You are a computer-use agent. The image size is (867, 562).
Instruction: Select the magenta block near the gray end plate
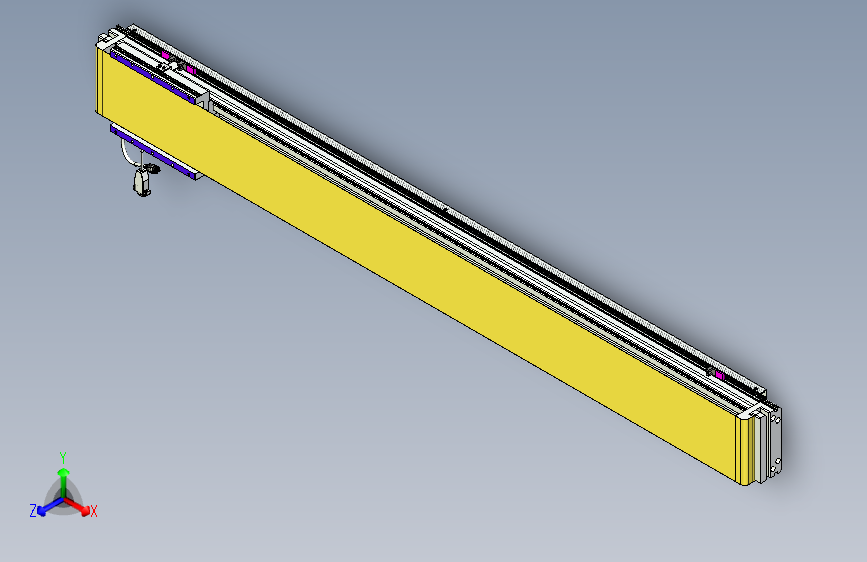point(720,376)
